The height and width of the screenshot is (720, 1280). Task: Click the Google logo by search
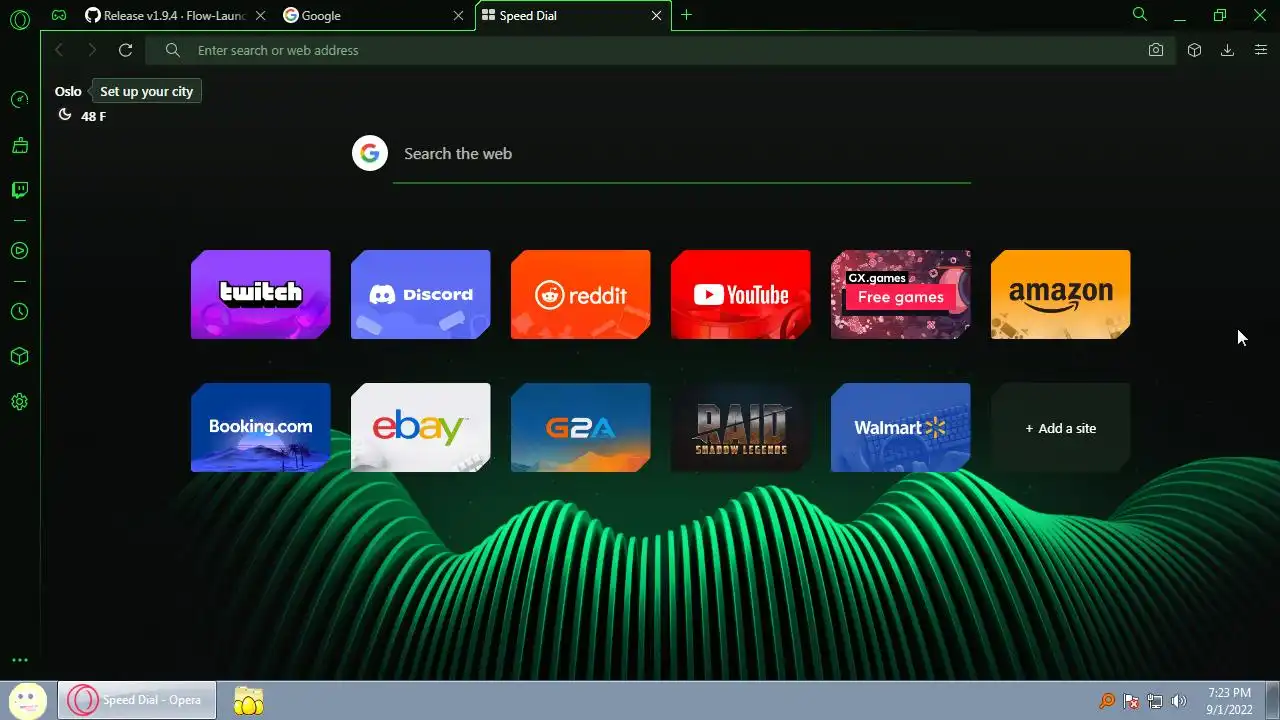370,153
